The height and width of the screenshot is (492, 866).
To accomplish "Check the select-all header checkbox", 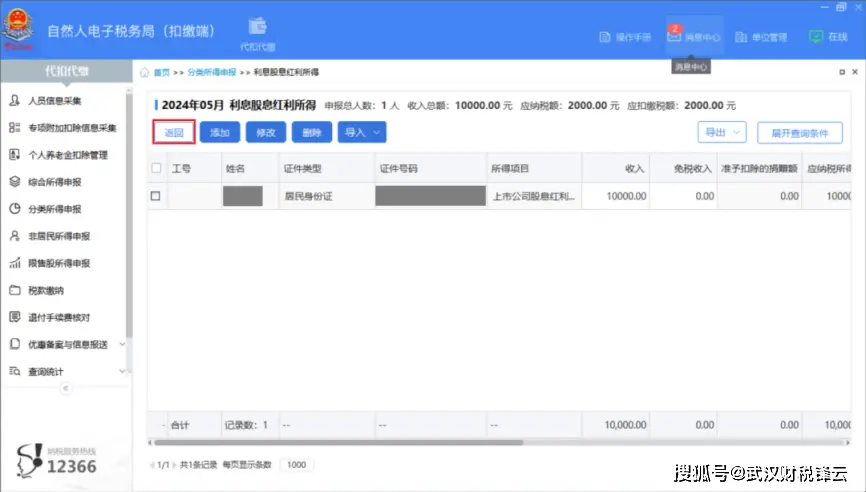I will point(156,168).
